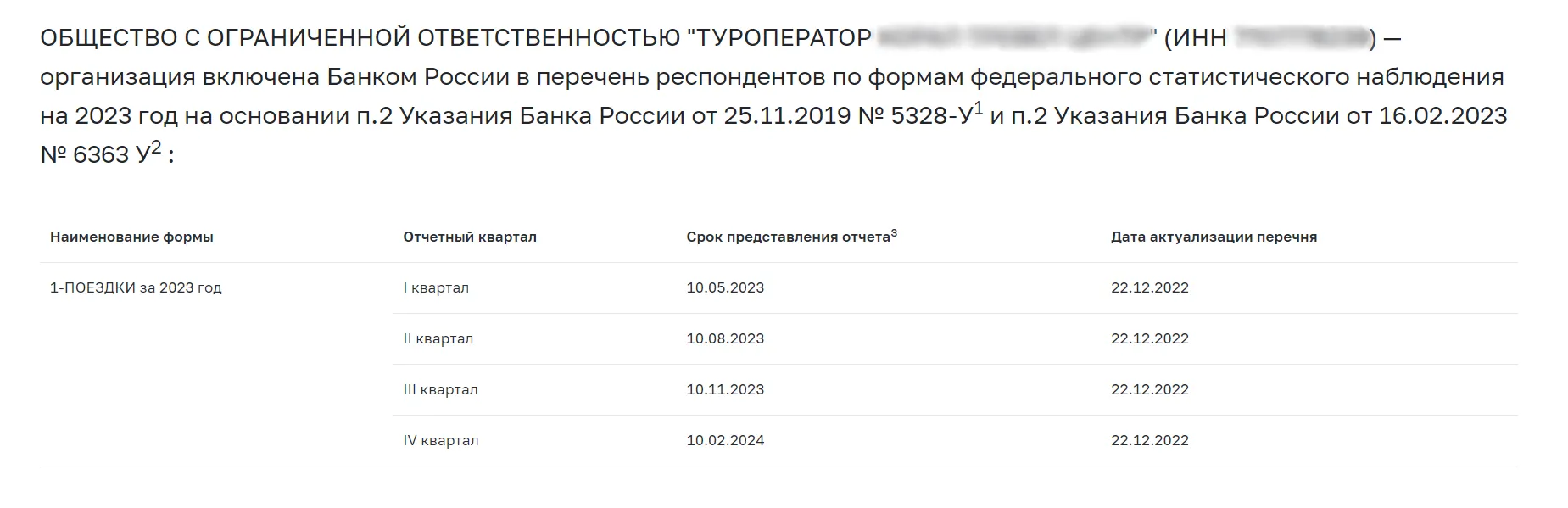Viewport: 1568px width, 508px height.
Task: Click the deadline date 10.08.2023
Action: point(725,338)
